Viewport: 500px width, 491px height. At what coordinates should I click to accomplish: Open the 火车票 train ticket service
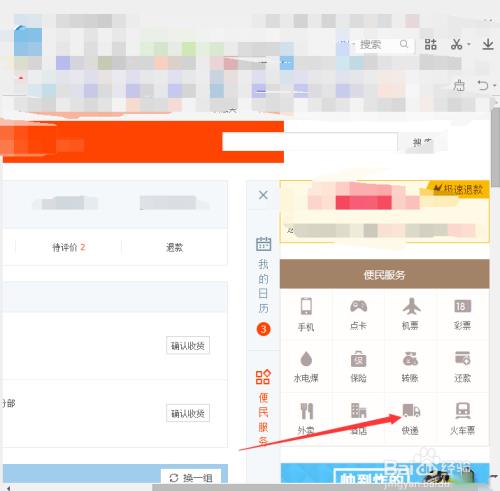click(x=463, y=419)
